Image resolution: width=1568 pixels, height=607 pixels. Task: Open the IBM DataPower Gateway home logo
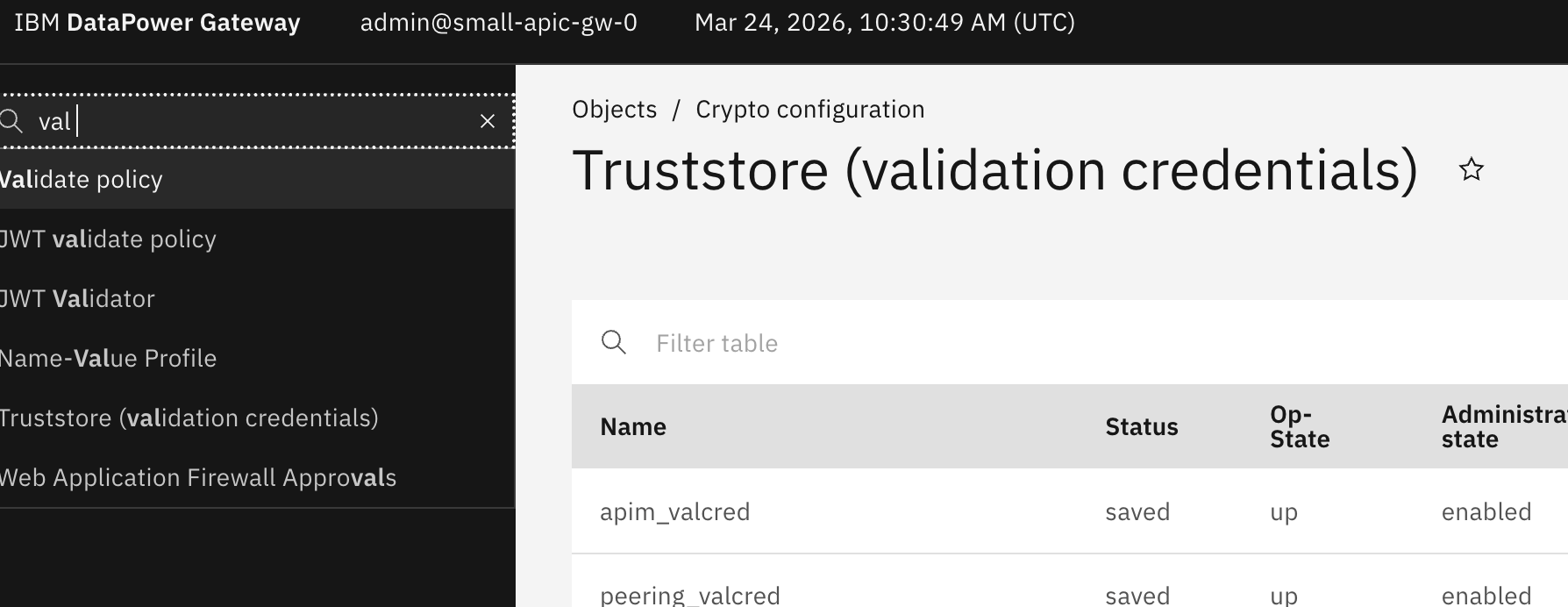156,23
